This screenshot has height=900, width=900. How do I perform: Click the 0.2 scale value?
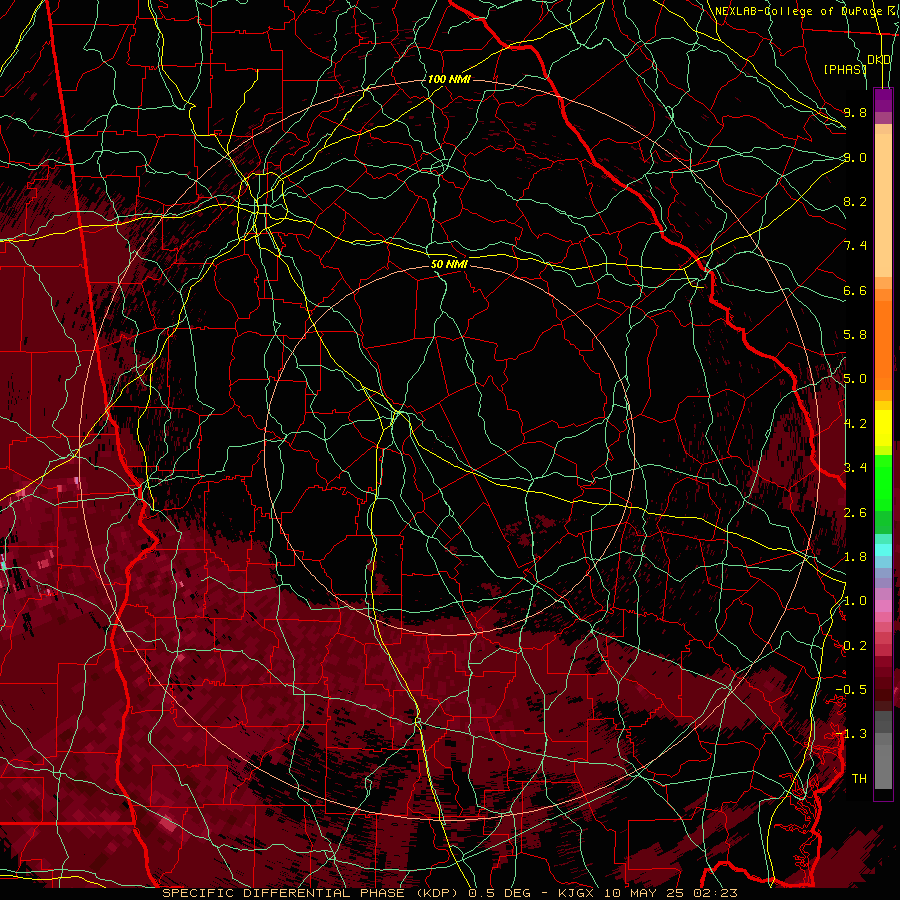tap(855, 646)
